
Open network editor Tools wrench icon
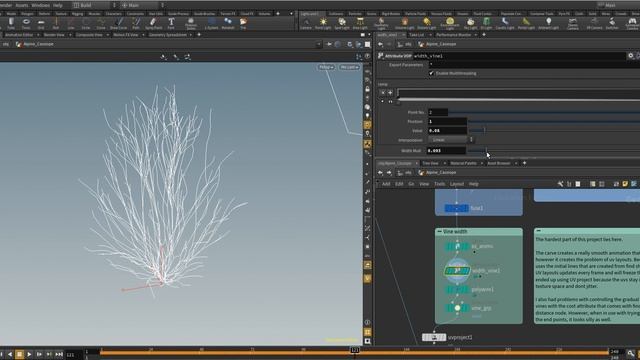pyautogui.click(x=560, y=184)
